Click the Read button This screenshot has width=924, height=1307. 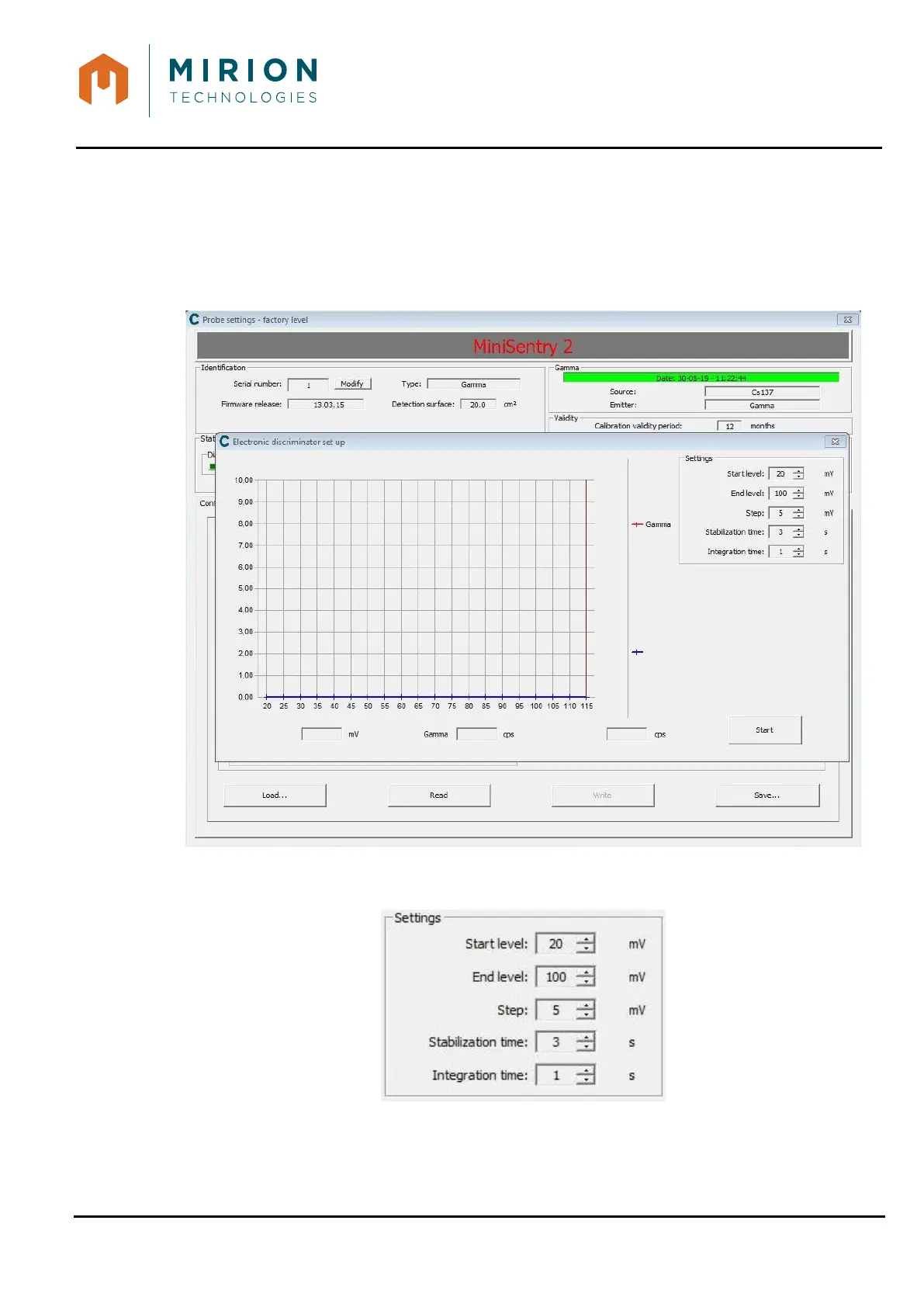point(438,795)
